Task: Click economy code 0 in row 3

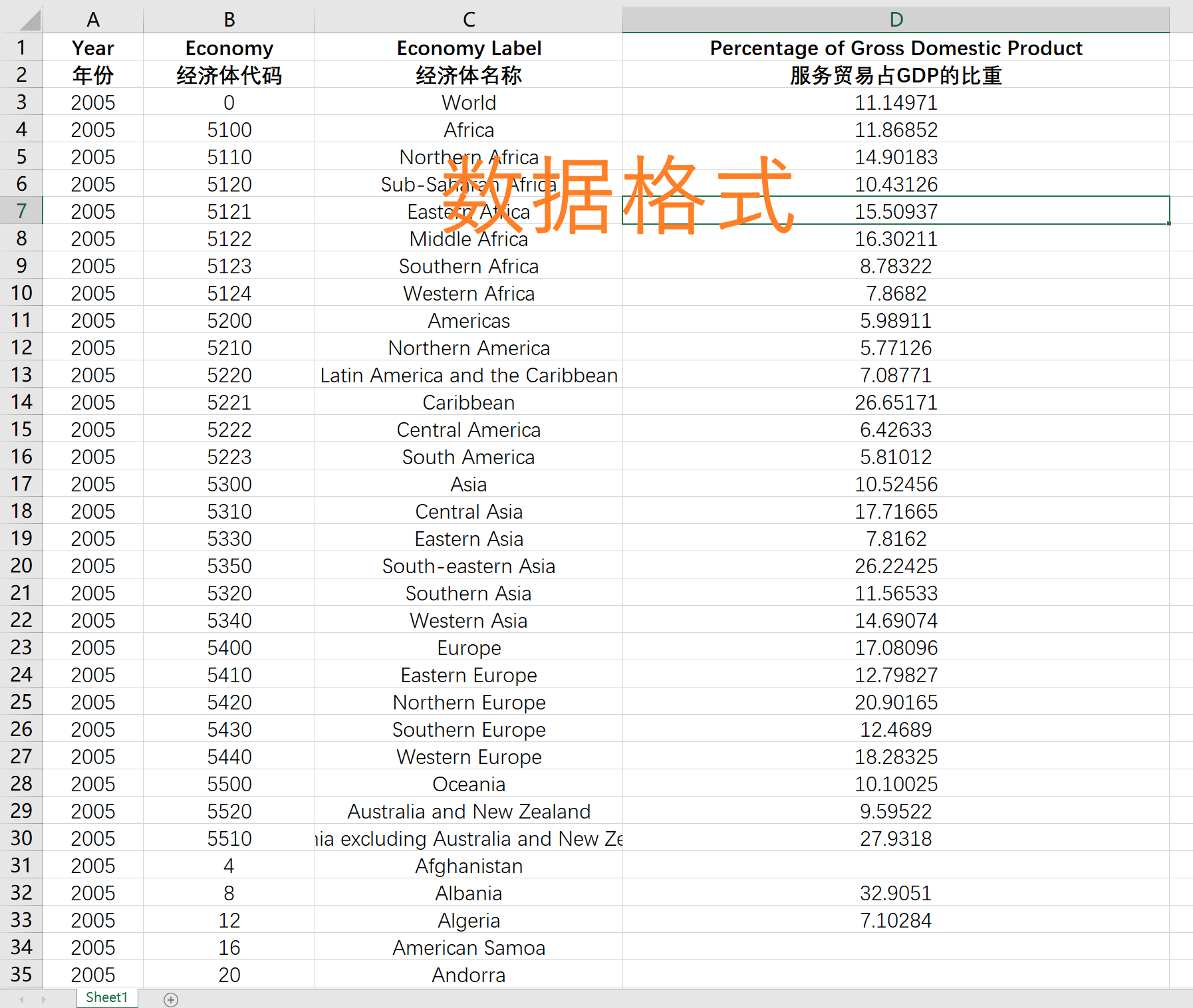Action: tap(229, 102)
